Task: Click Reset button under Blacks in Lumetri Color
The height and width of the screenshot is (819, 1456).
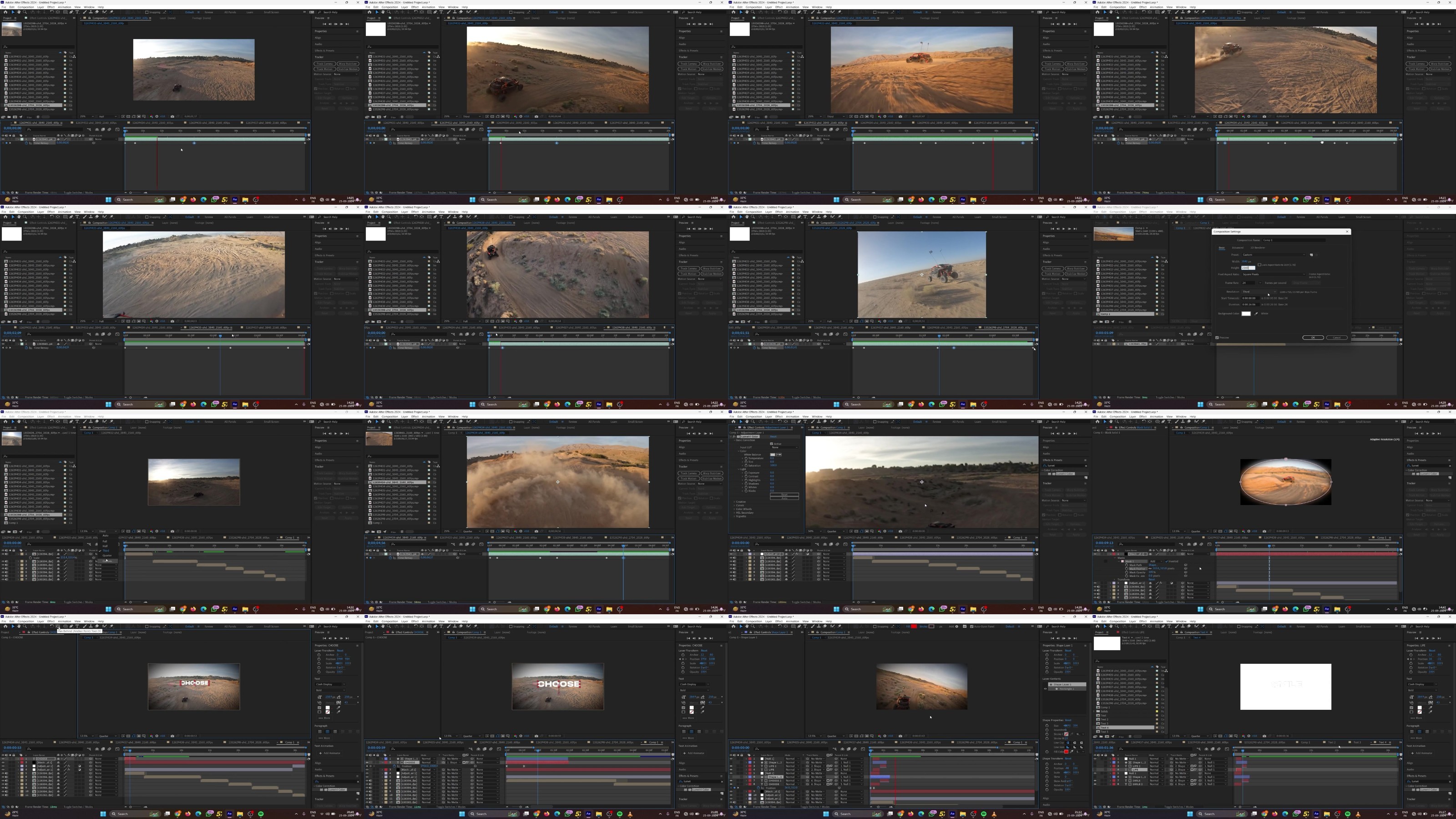Action: [784, 495]
